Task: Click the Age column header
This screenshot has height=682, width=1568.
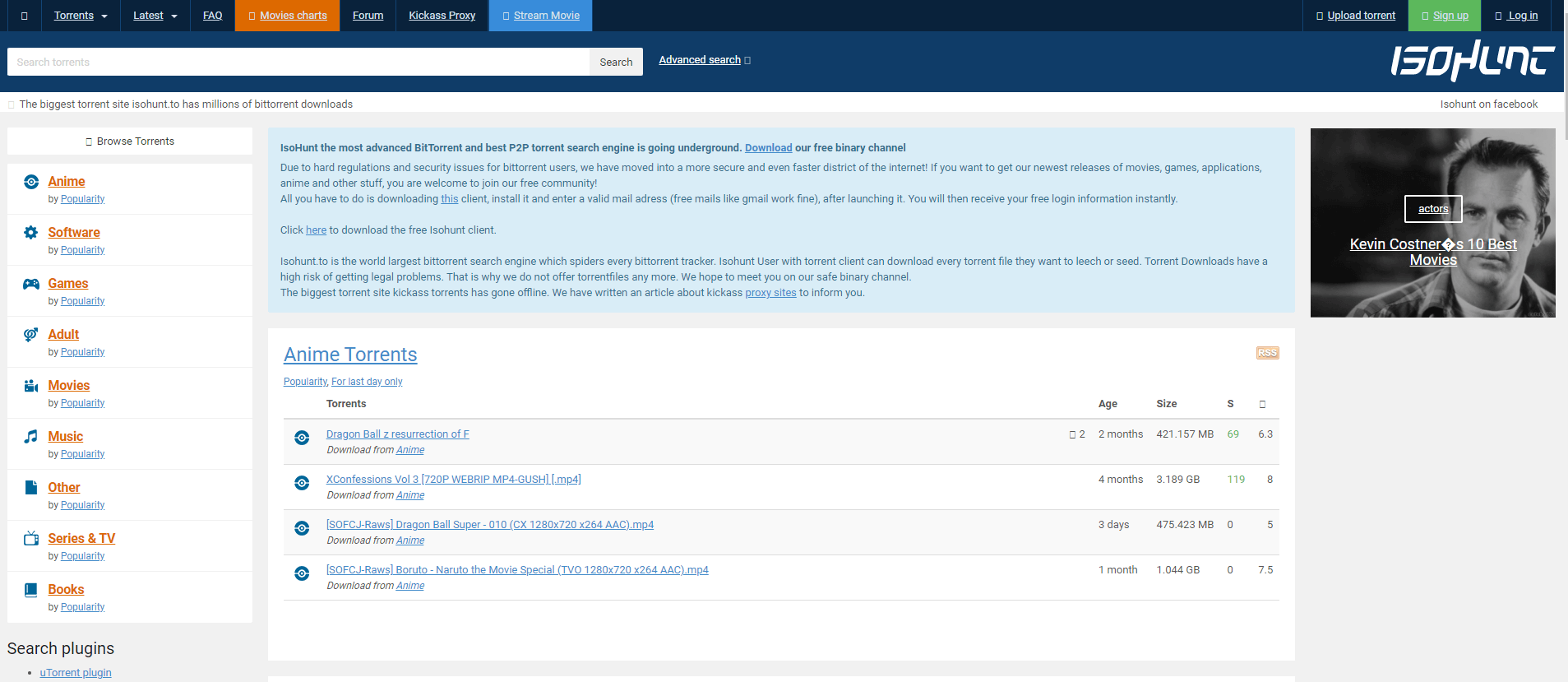Action: [x=1108, y=404]
